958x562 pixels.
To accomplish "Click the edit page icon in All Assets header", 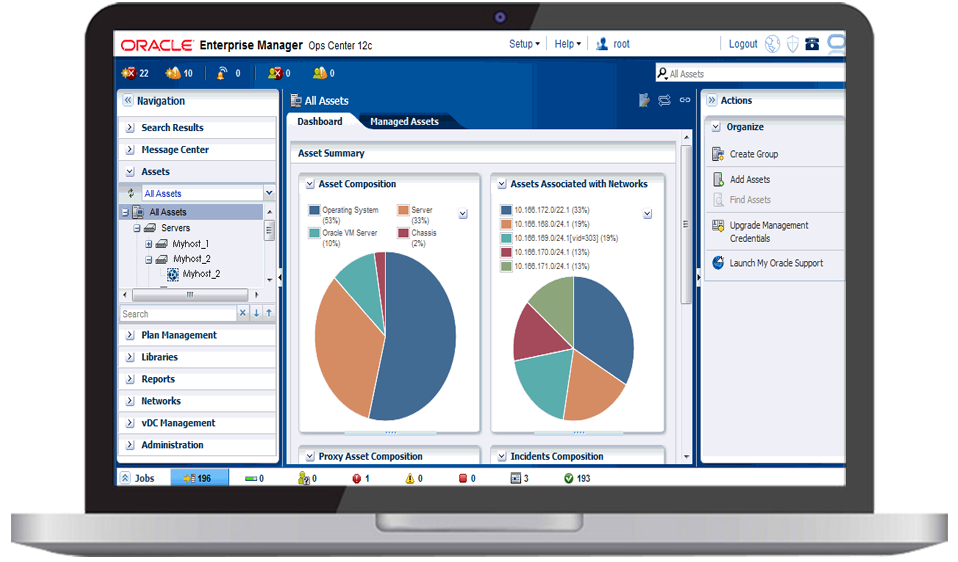I will point(644,100).
